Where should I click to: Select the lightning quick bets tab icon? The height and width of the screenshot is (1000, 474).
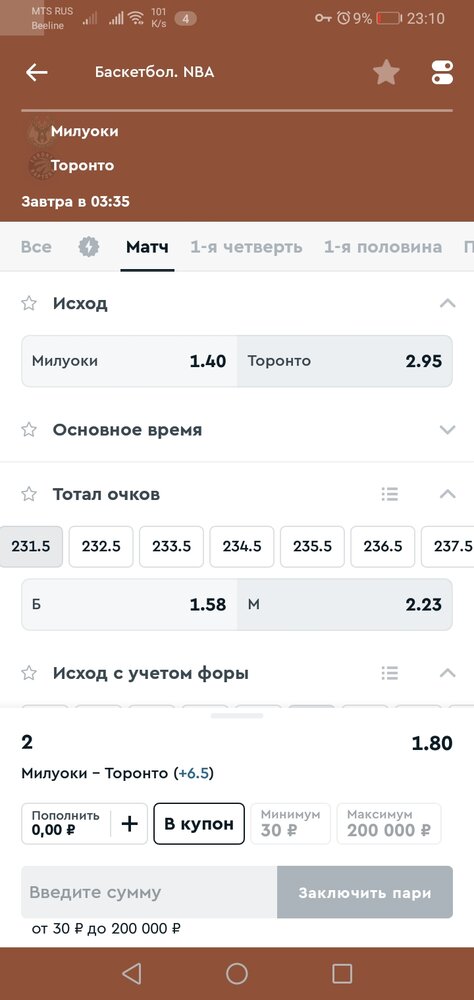[89, 247]
